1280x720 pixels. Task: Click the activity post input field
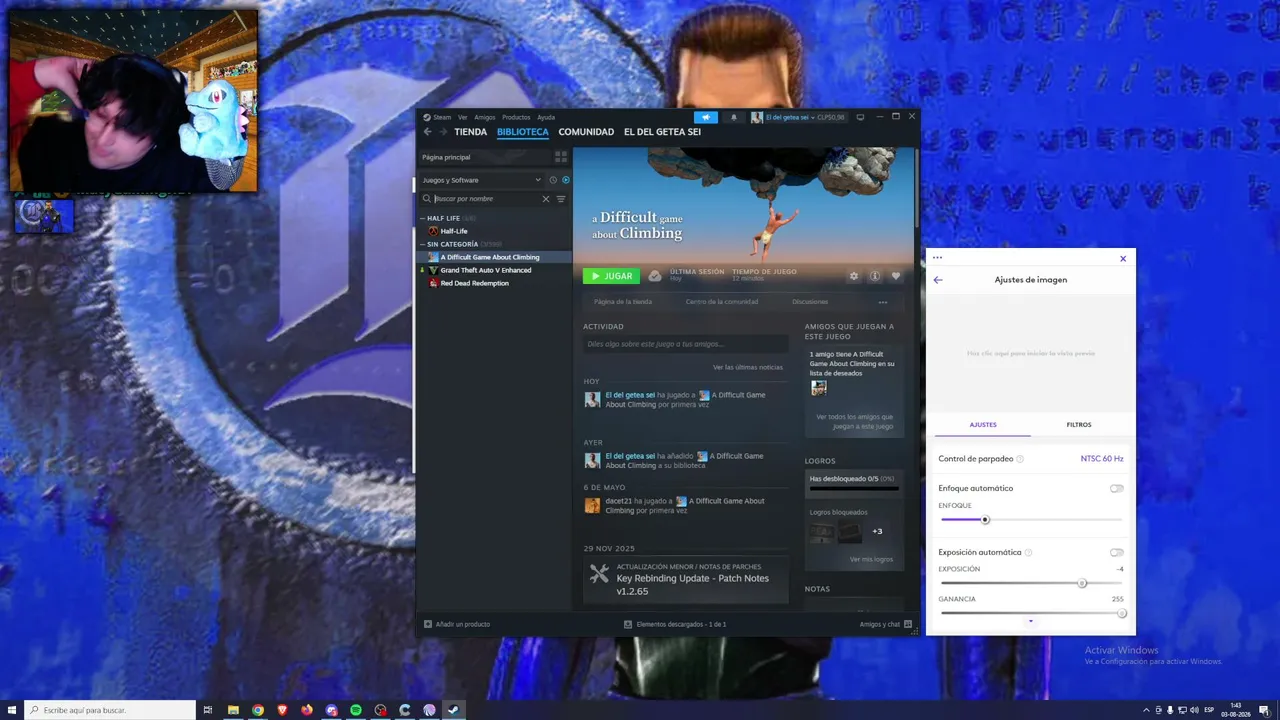(686, 344)
